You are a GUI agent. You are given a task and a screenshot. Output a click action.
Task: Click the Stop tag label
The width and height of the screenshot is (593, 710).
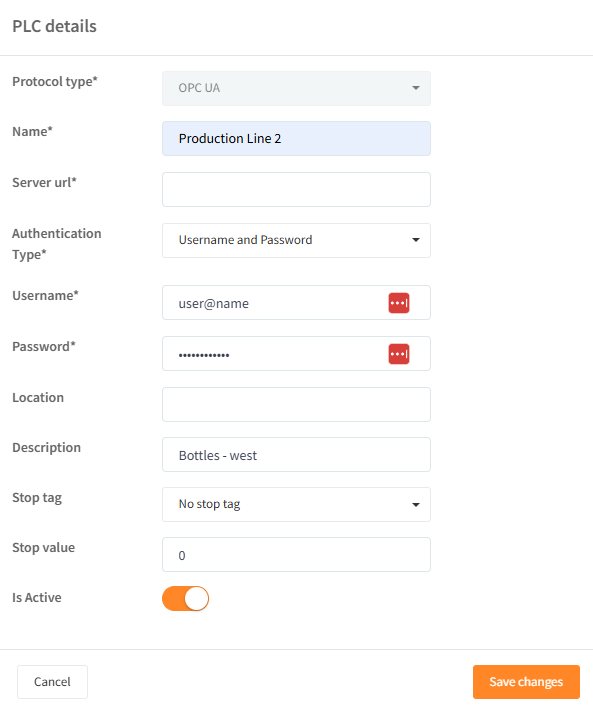point(37,498)
